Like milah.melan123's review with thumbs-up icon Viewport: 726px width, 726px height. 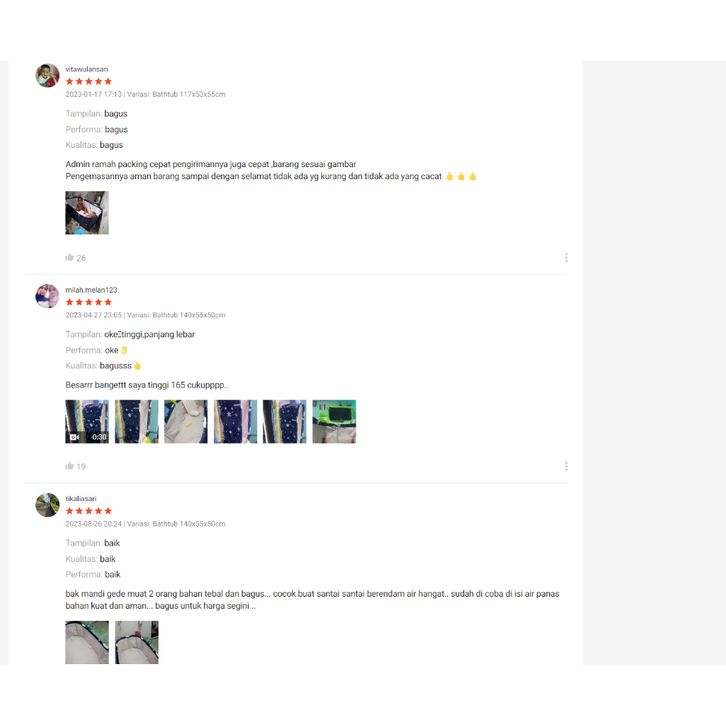(69, 466)
